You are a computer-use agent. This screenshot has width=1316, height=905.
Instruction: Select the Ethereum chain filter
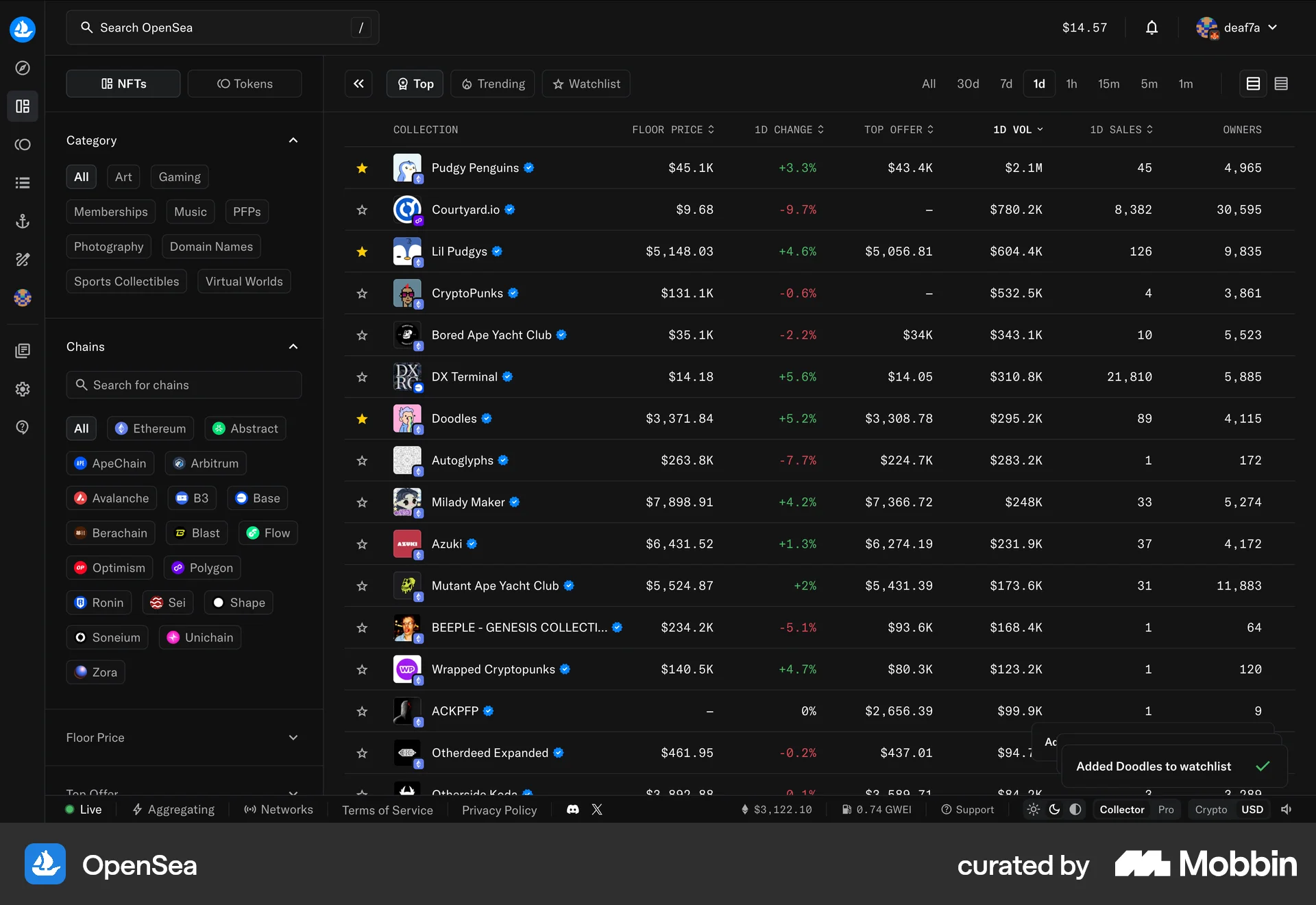[x=150, y=428]
